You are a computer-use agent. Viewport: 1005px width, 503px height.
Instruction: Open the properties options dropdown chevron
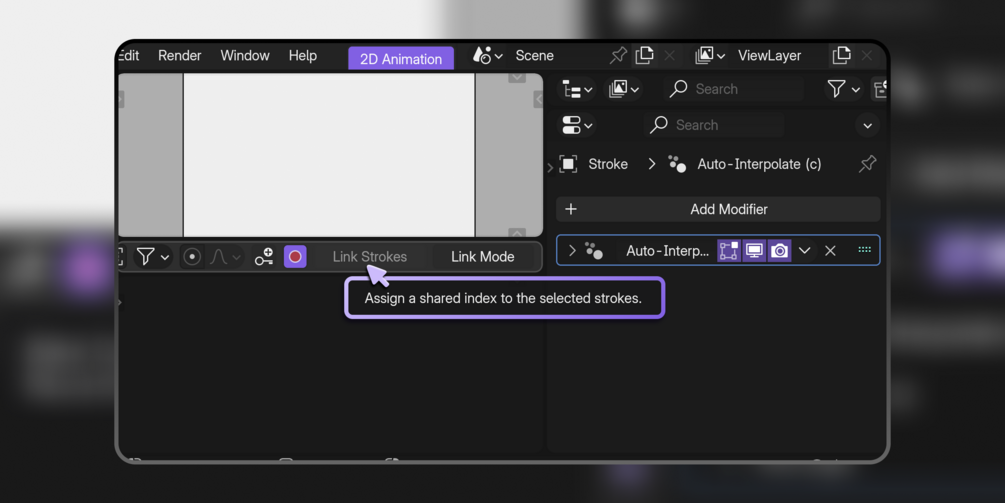[868, 126]
